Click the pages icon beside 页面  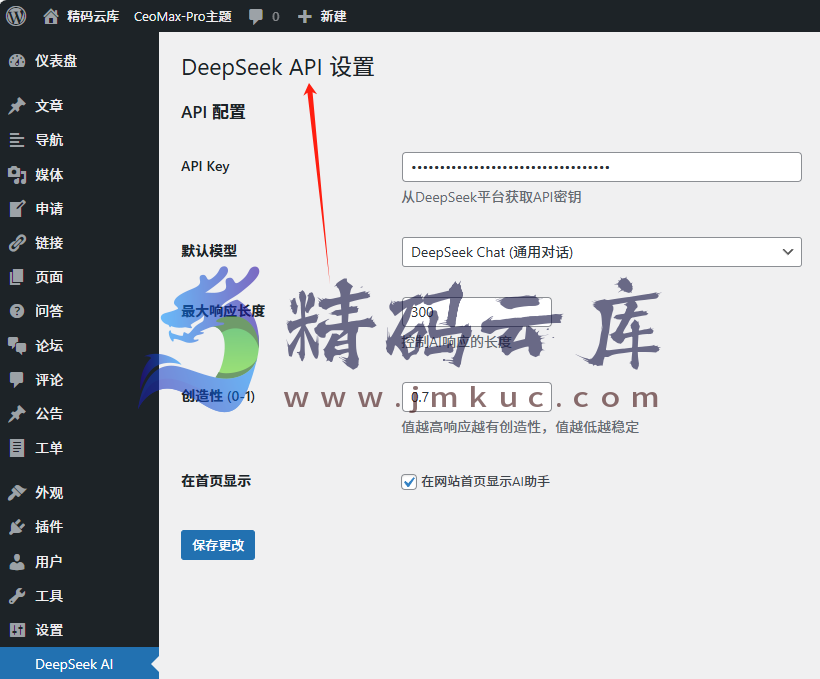[x=17, y=277]
